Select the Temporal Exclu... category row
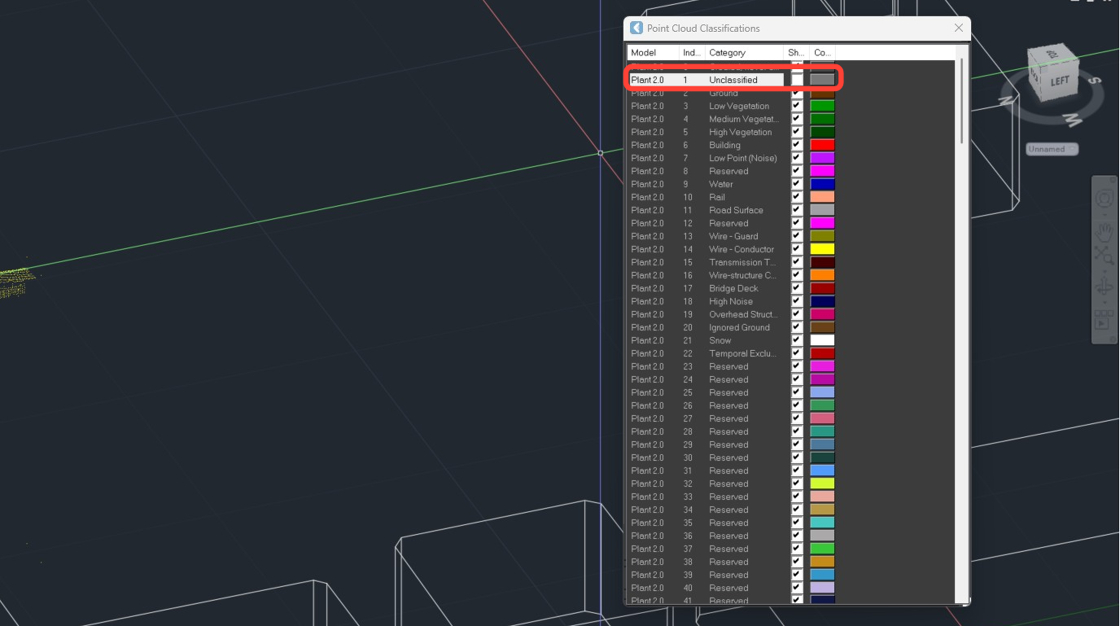 (742, 353)
